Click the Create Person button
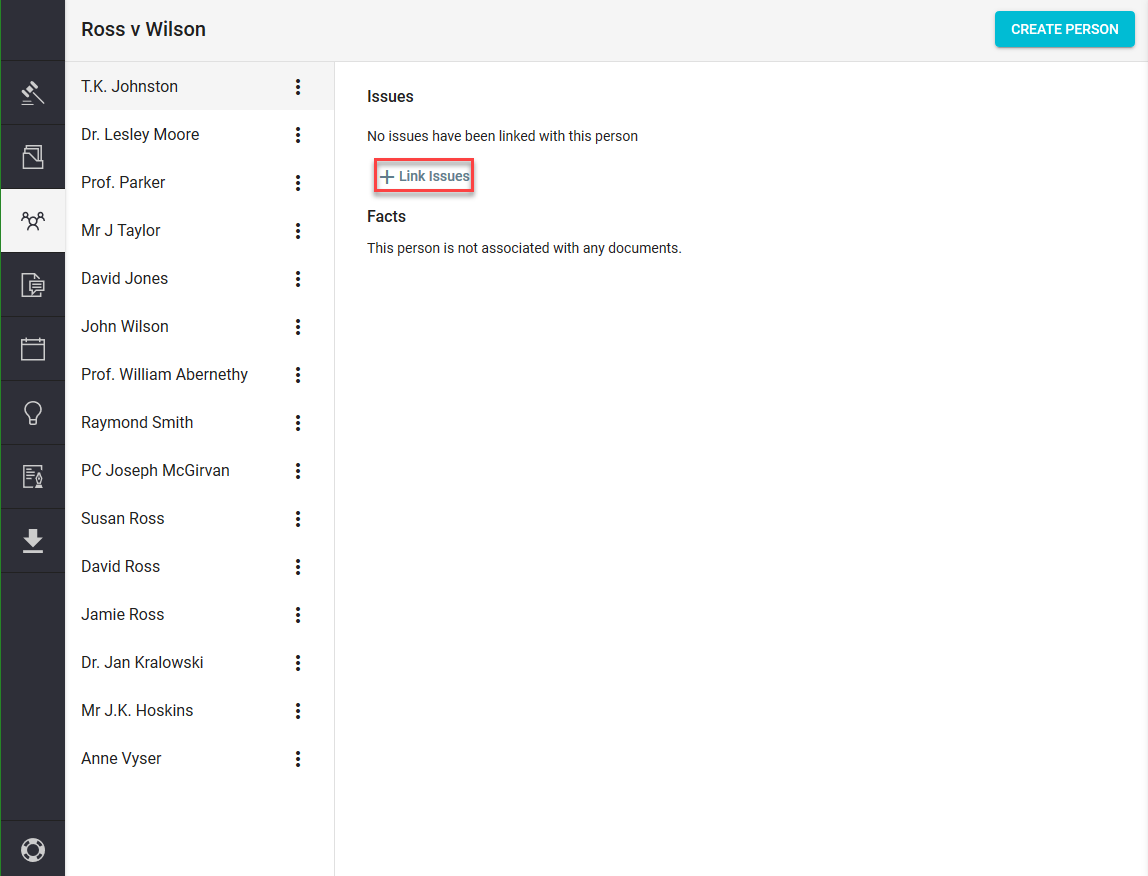 [x=1064, y=30]
